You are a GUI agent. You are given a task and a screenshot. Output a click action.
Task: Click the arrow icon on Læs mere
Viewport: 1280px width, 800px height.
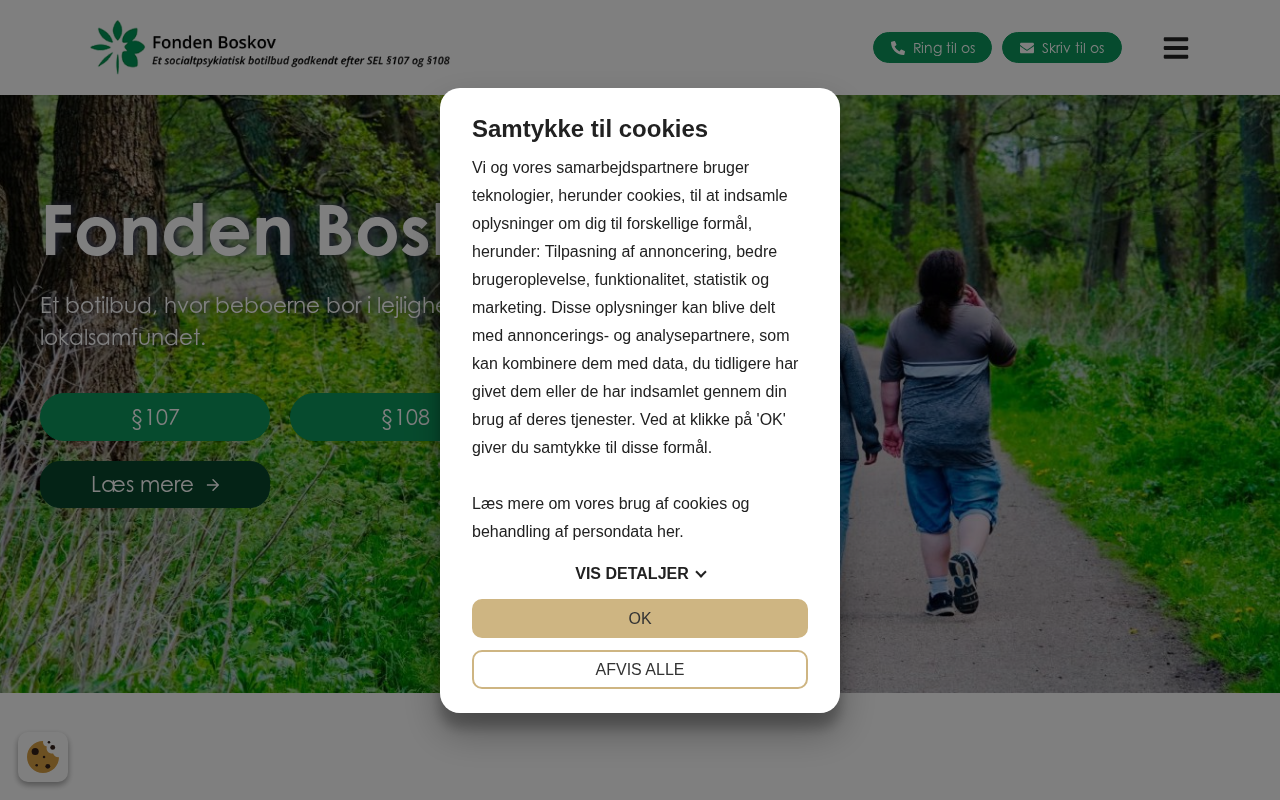(212, 485)
